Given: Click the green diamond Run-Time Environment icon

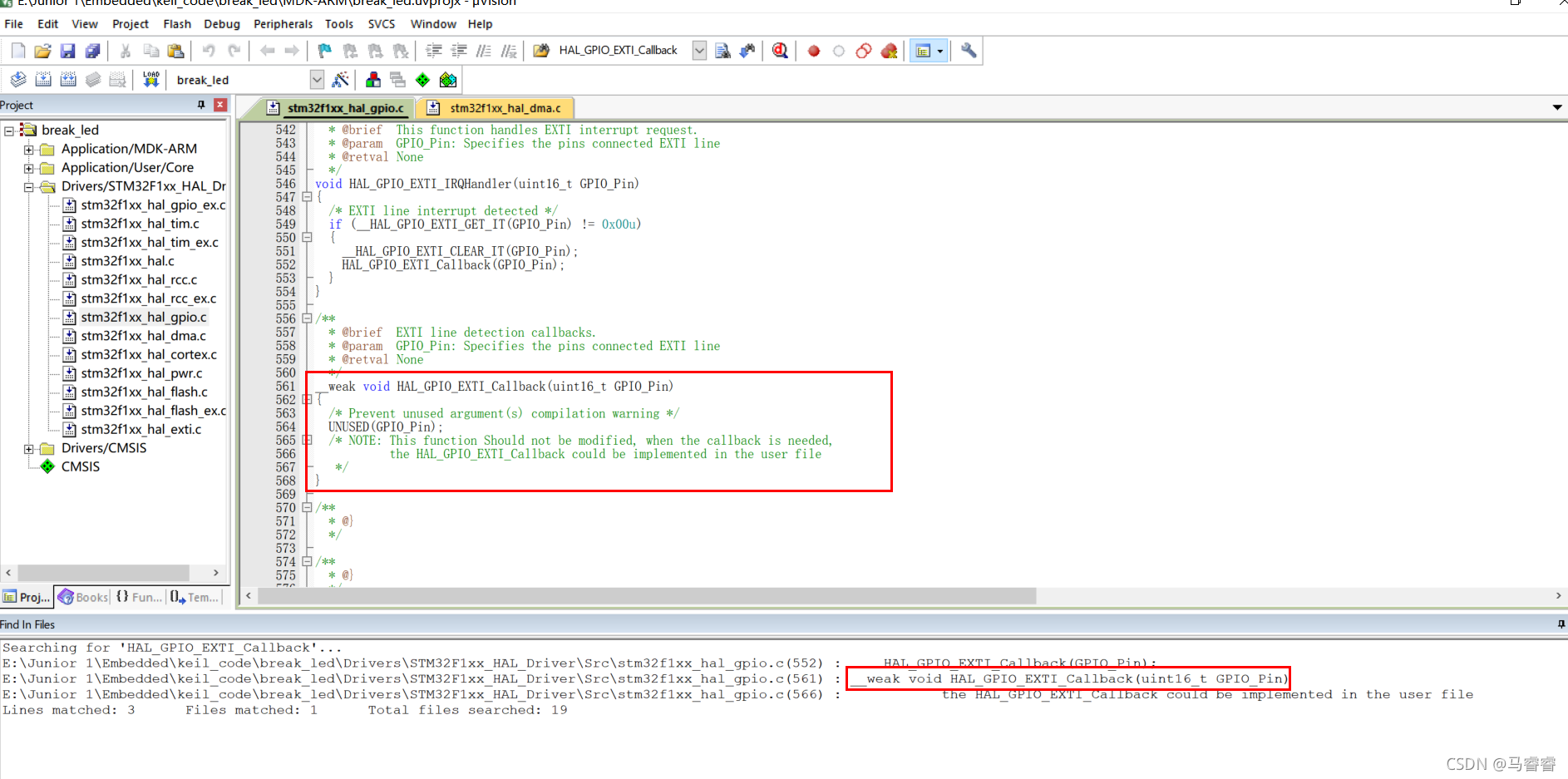Looking at the screenshot, I should [423, 80].
